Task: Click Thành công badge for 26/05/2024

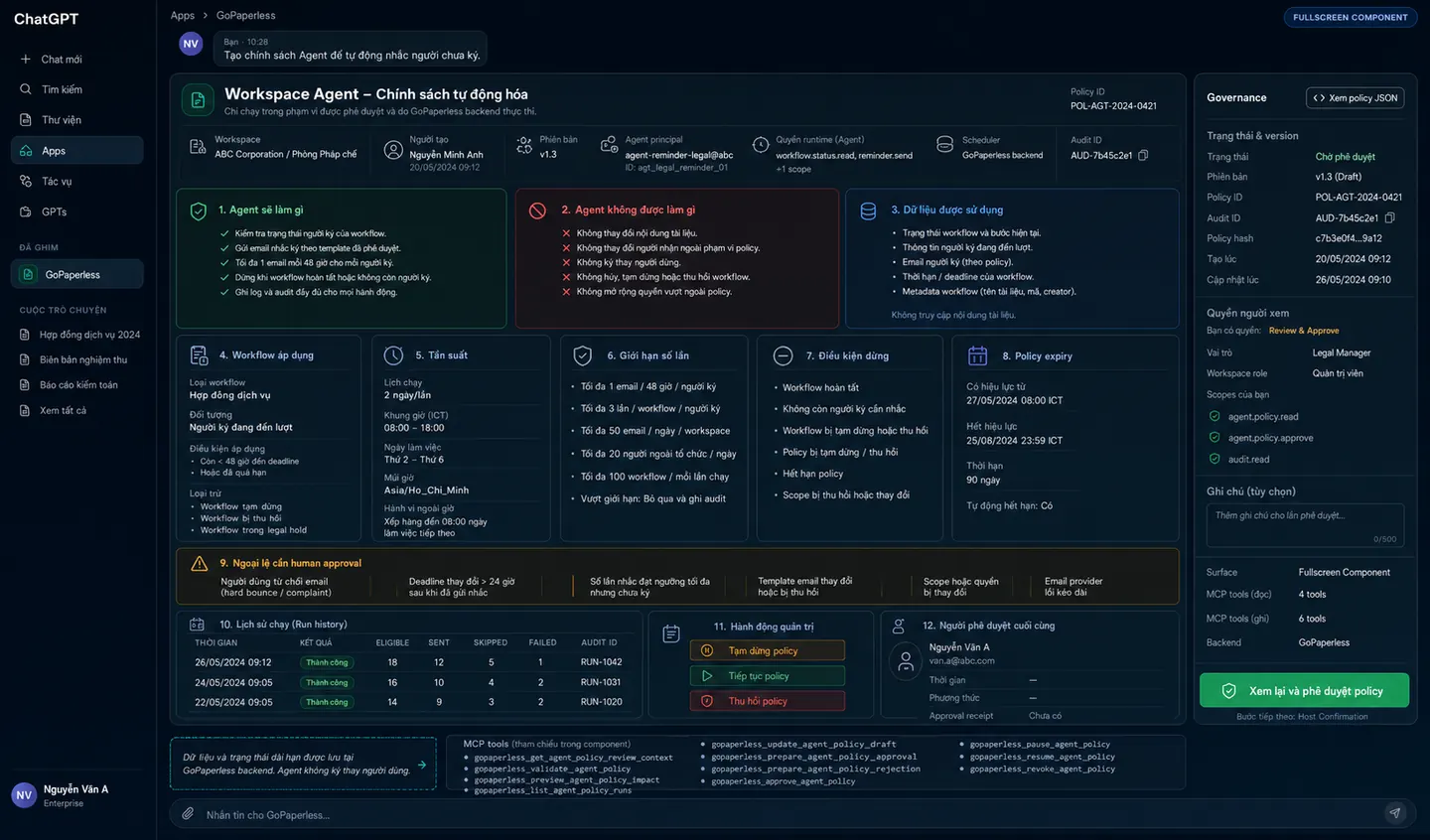Action: click(327, 662)
